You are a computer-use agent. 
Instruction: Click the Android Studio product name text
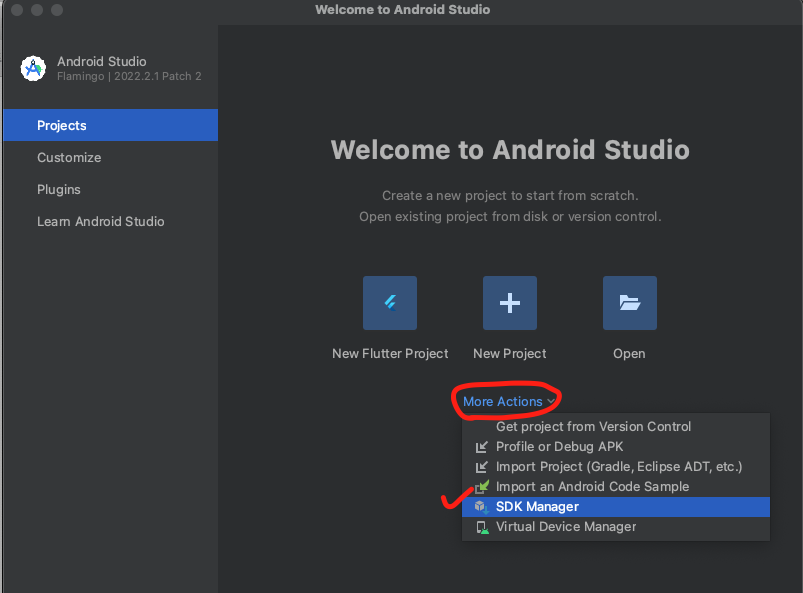[101, 61]
